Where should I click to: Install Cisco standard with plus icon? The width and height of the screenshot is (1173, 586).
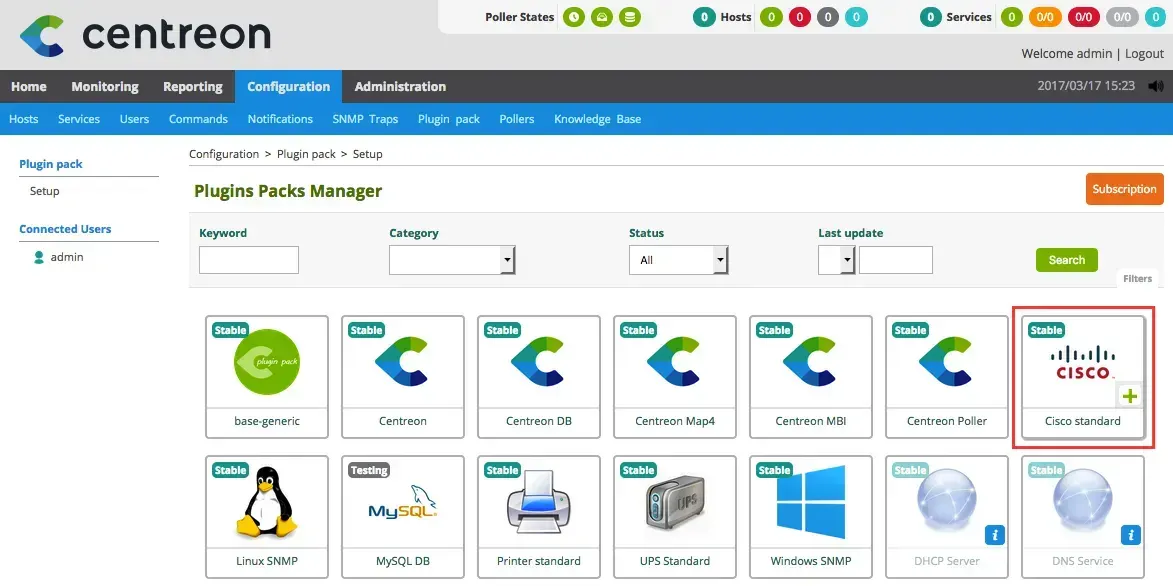click(1130, 396)
